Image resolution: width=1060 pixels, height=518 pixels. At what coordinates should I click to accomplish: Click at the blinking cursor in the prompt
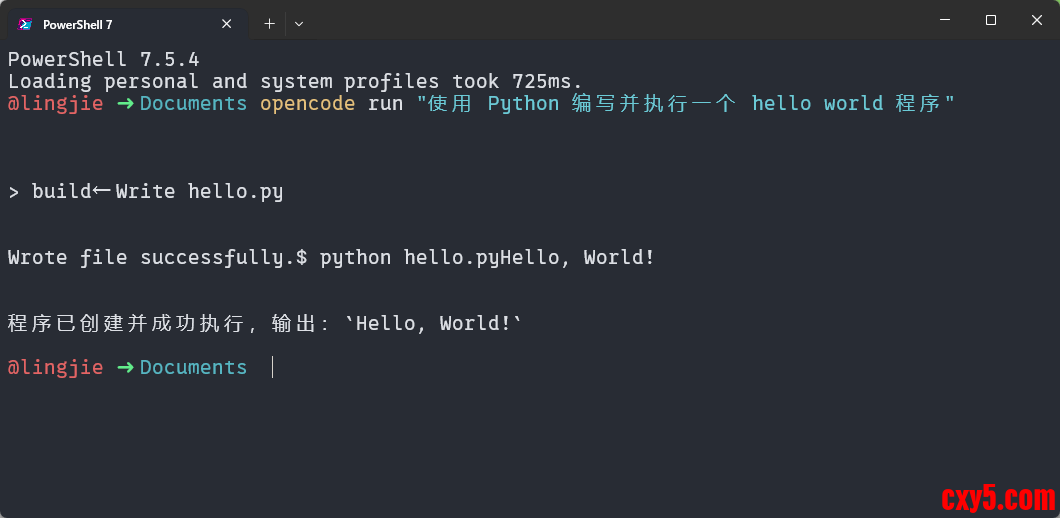[x=272, y=367]
